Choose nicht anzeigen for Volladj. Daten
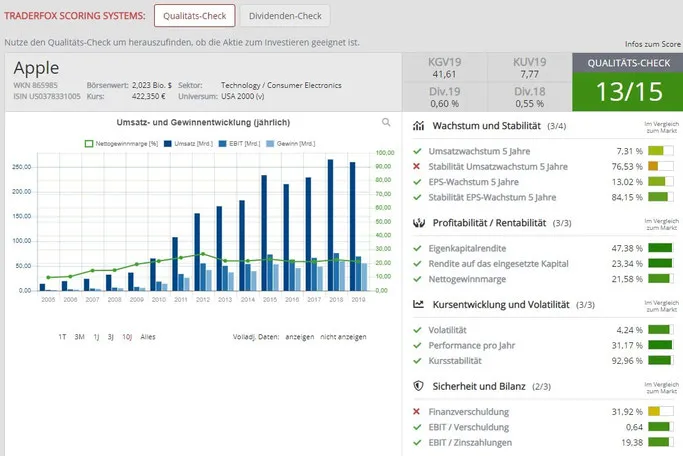683x456 pixels. 343,337
